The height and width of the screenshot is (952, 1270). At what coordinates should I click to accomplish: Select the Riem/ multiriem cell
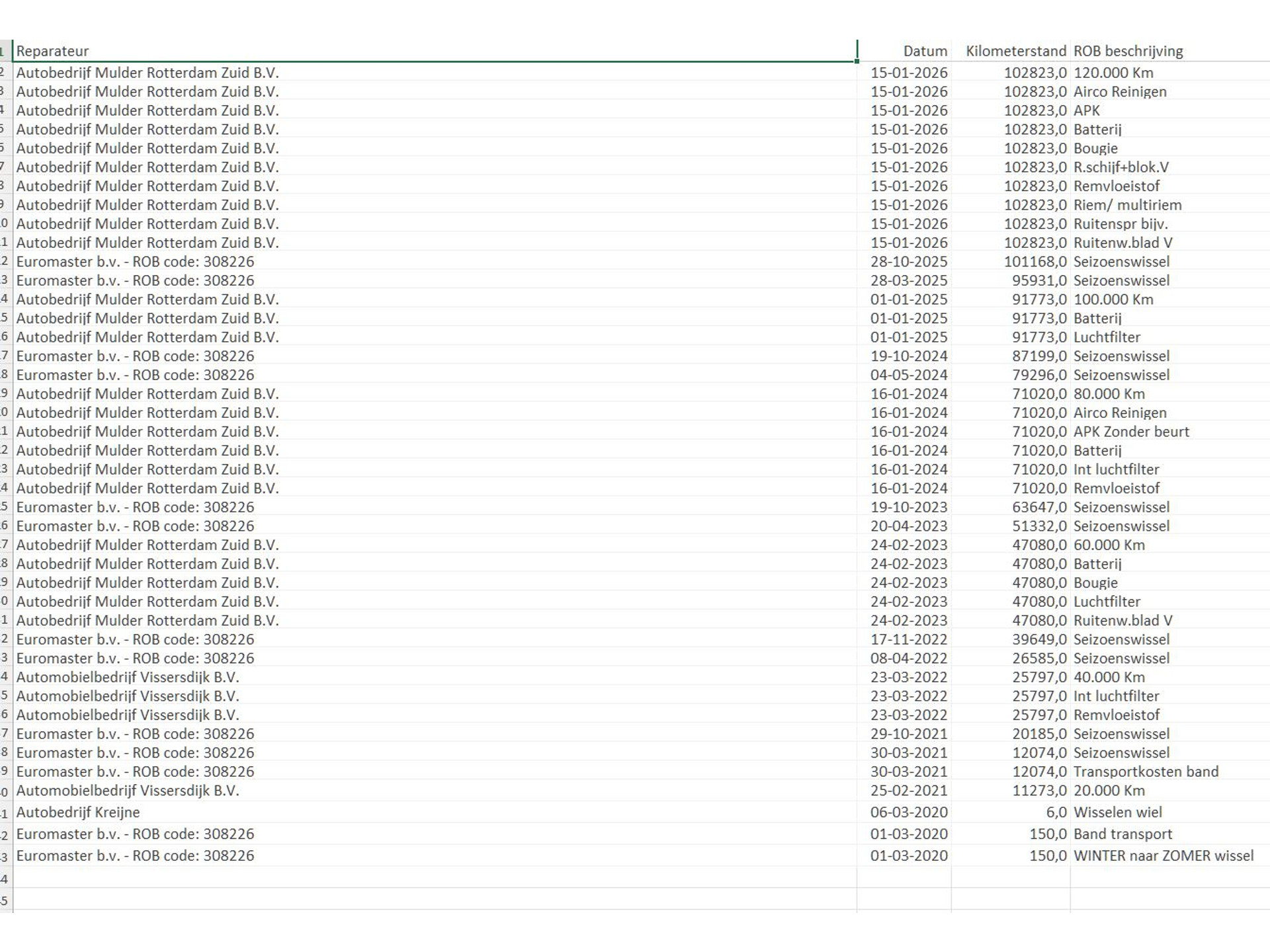(1127, 205)
